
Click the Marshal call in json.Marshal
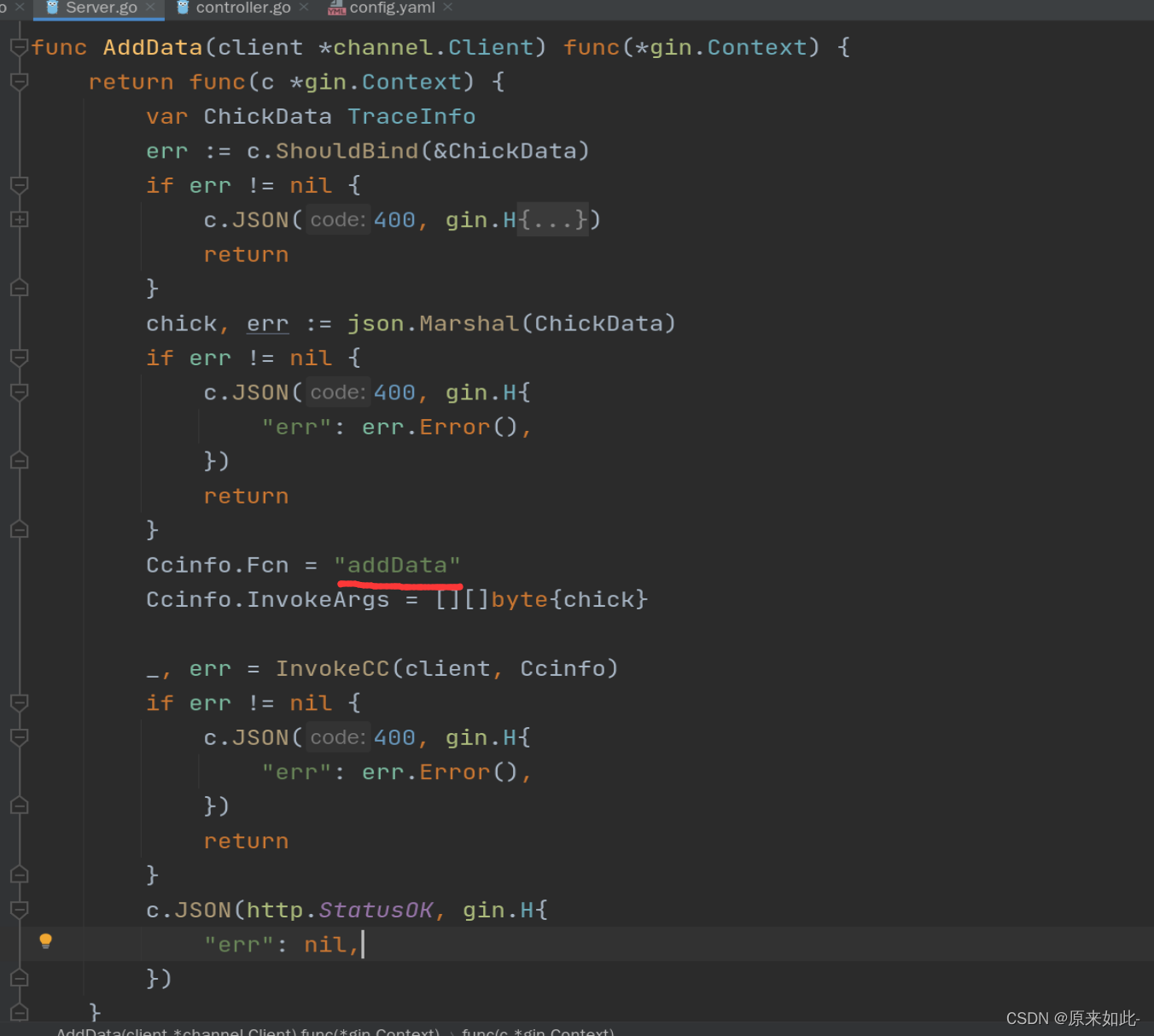[x=469, y=323]
